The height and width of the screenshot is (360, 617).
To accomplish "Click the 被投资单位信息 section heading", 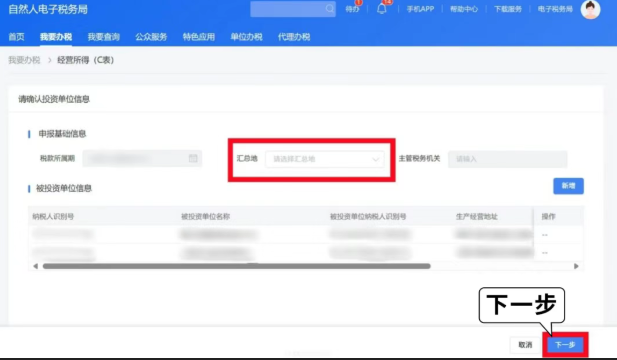I will [x=64, y=188].
